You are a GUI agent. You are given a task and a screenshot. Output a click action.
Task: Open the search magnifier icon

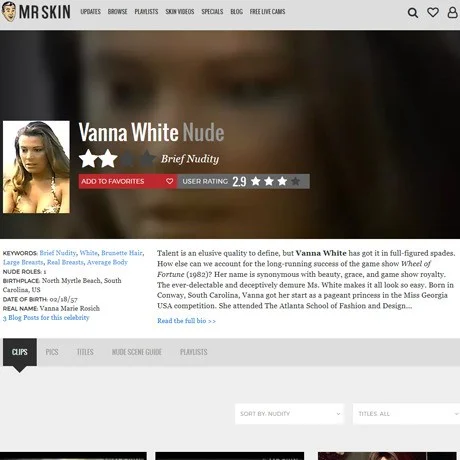click(x=413, y=13)
